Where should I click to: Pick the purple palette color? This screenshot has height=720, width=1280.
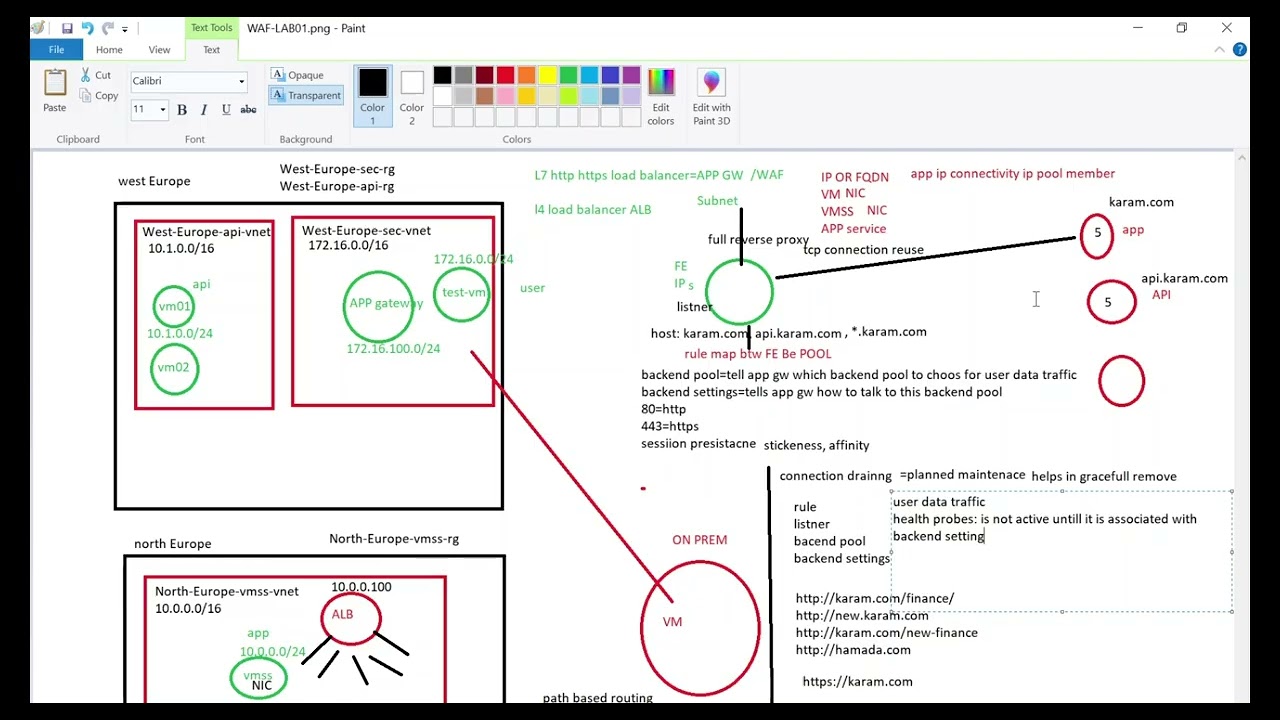pyautogui.click(x=631, y=76)
